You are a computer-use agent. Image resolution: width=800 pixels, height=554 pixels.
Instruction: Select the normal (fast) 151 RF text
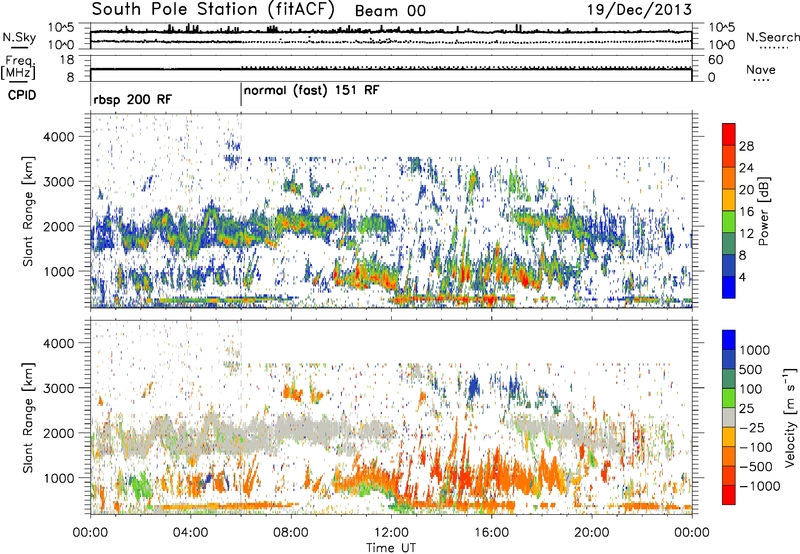(312, 91)
